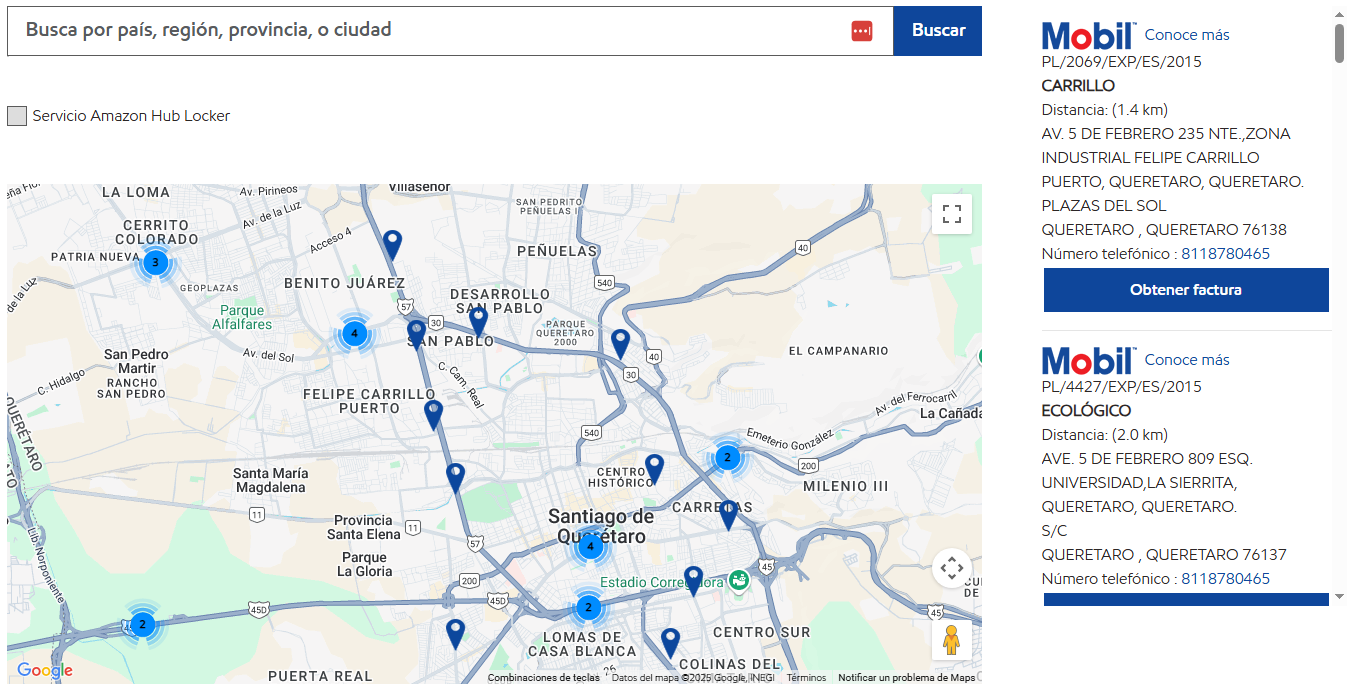Select station pin at Desarrollo San Pablo

(479, 321)
